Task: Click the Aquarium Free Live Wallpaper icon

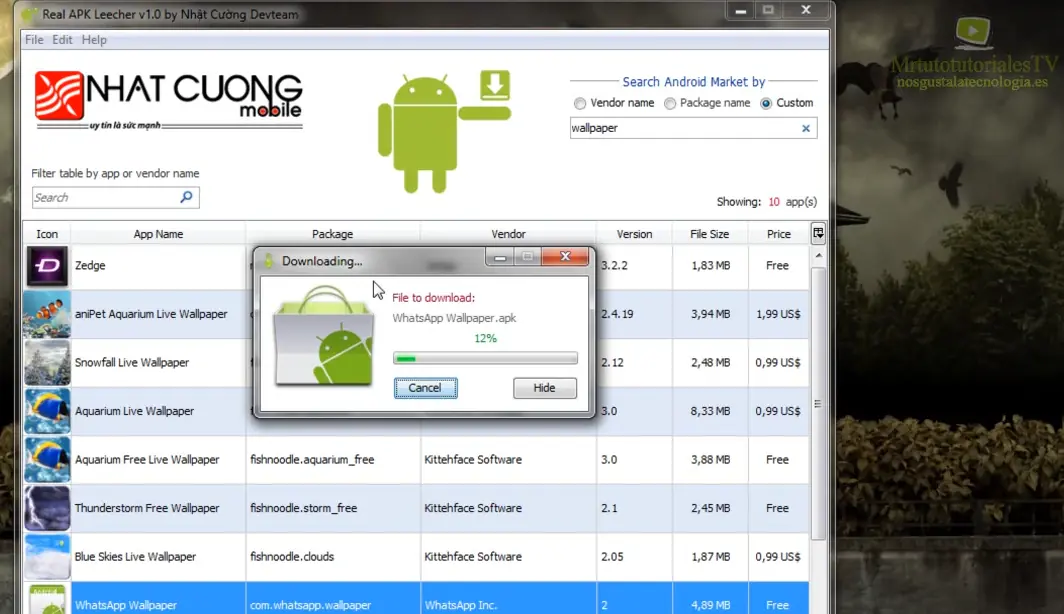Action: pyautogui.click(x=47, y=459)
